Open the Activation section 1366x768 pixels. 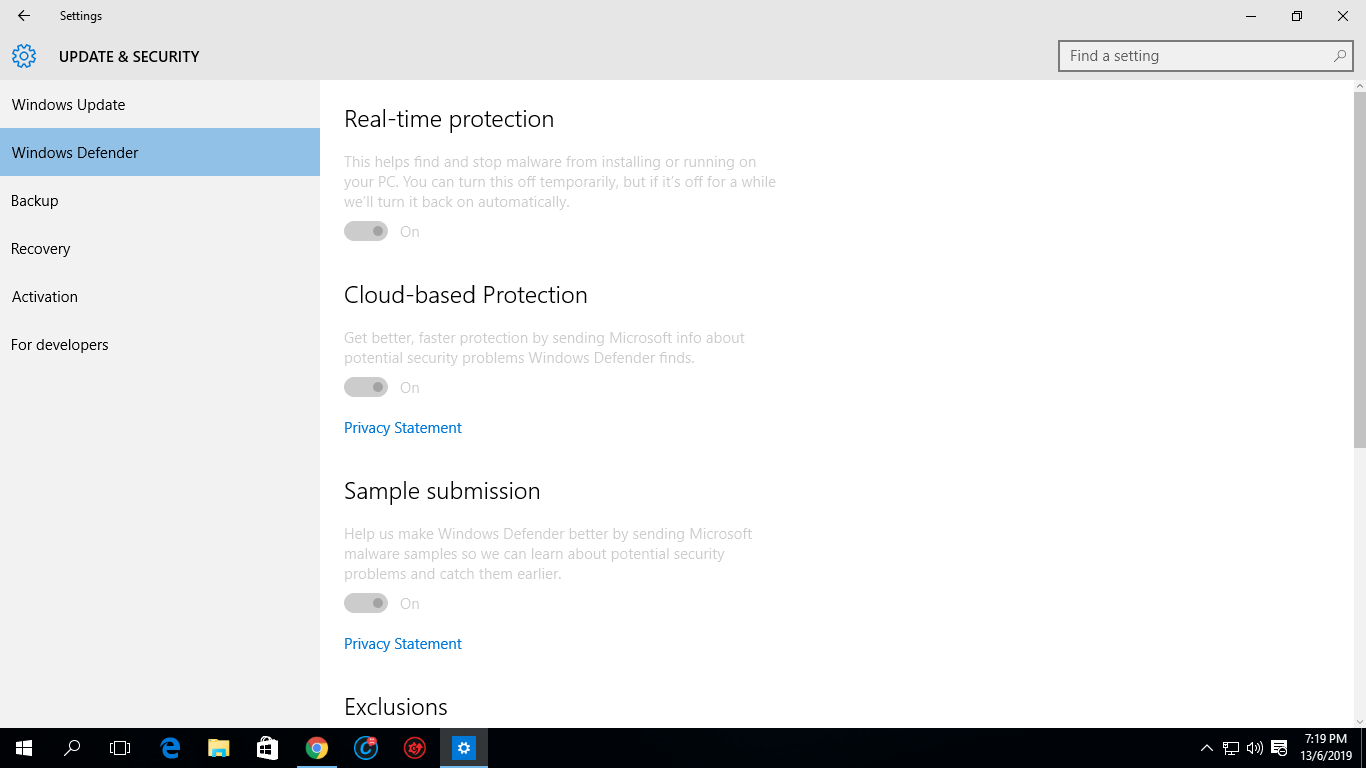pos(160,296)
